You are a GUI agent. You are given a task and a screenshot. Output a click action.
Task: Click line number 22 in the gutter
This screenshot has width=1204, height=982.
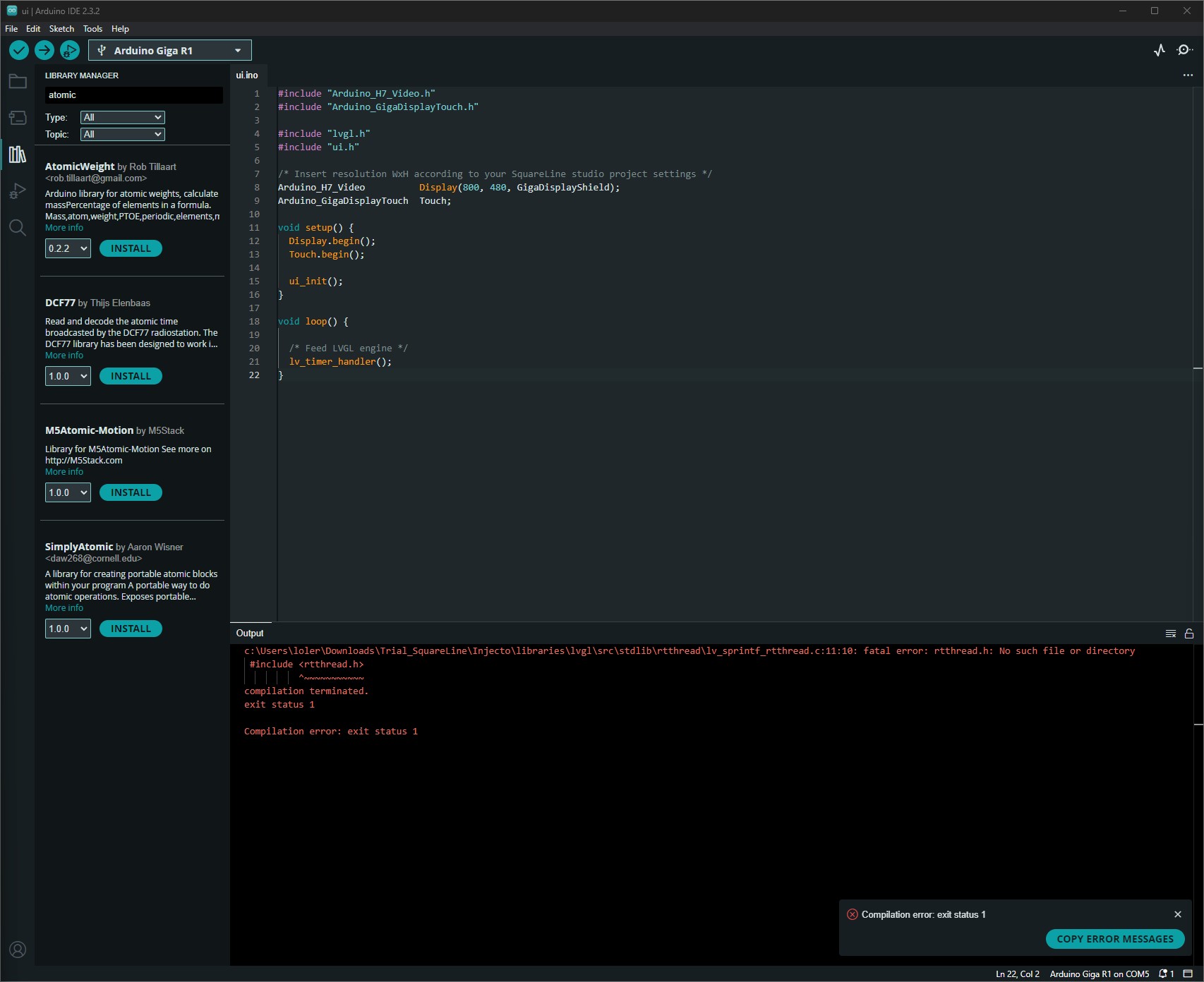pyautogui.click(x=254, y=375)
